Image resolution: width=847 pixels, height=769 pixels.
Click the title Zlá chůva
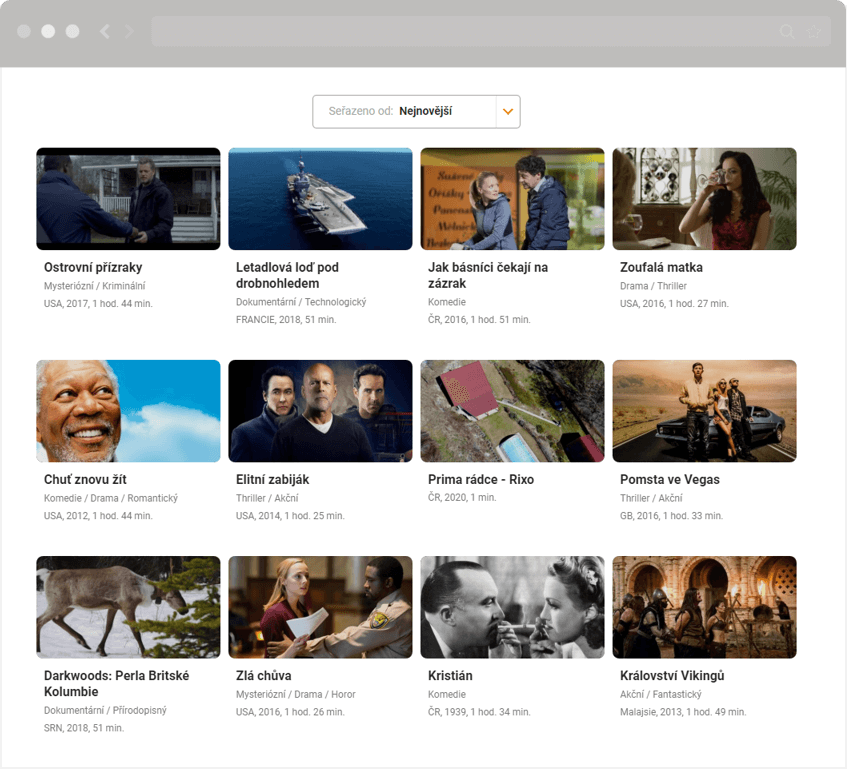pos(264,676)
